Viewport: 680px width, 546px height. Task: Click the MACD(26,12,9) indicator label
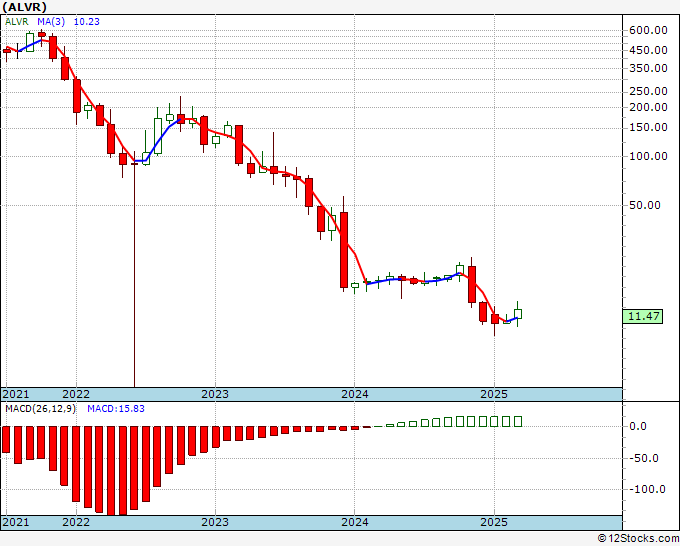pyautogui.click(x=40, y=409)
